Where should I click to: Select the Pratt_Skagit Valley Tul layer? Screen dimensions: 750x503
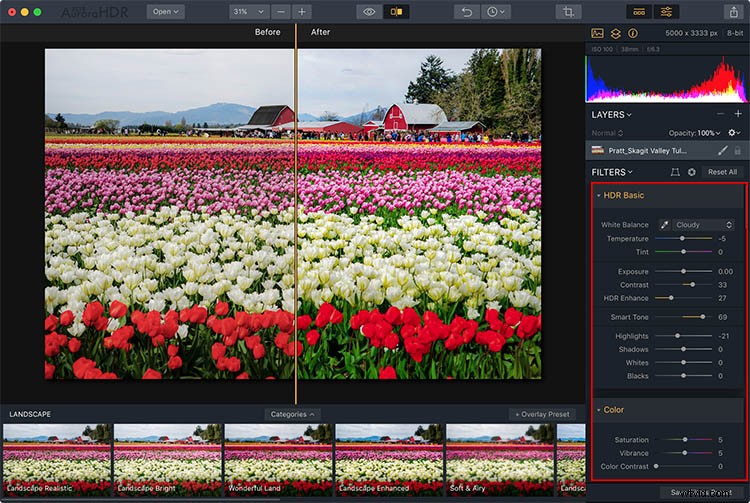click(x=666, y=151)
